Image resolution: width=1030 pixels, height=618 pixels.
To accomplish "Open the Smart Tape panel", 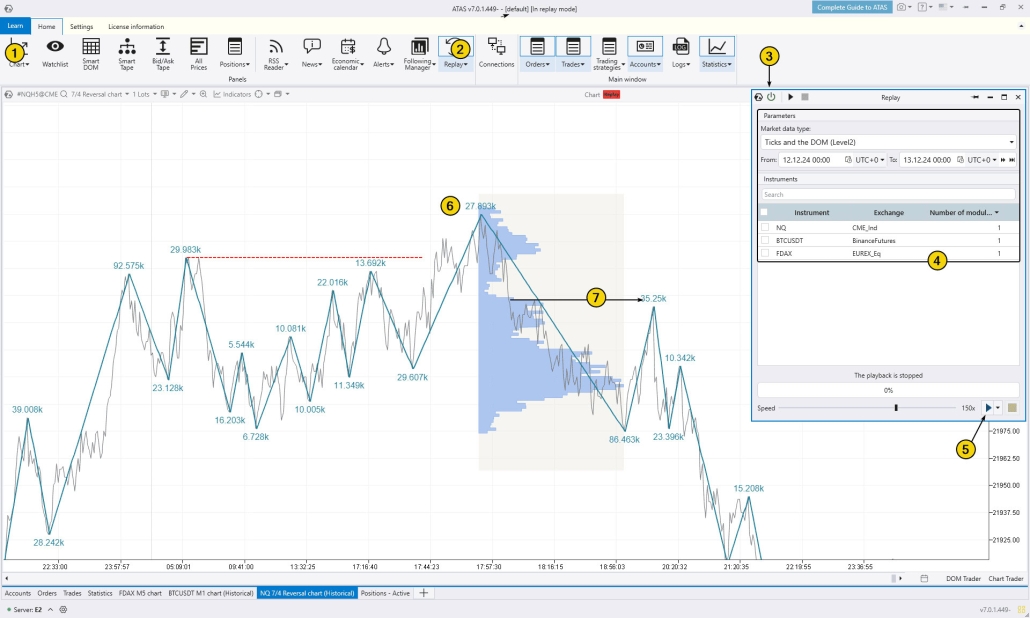I will click(x=127, y=52).
